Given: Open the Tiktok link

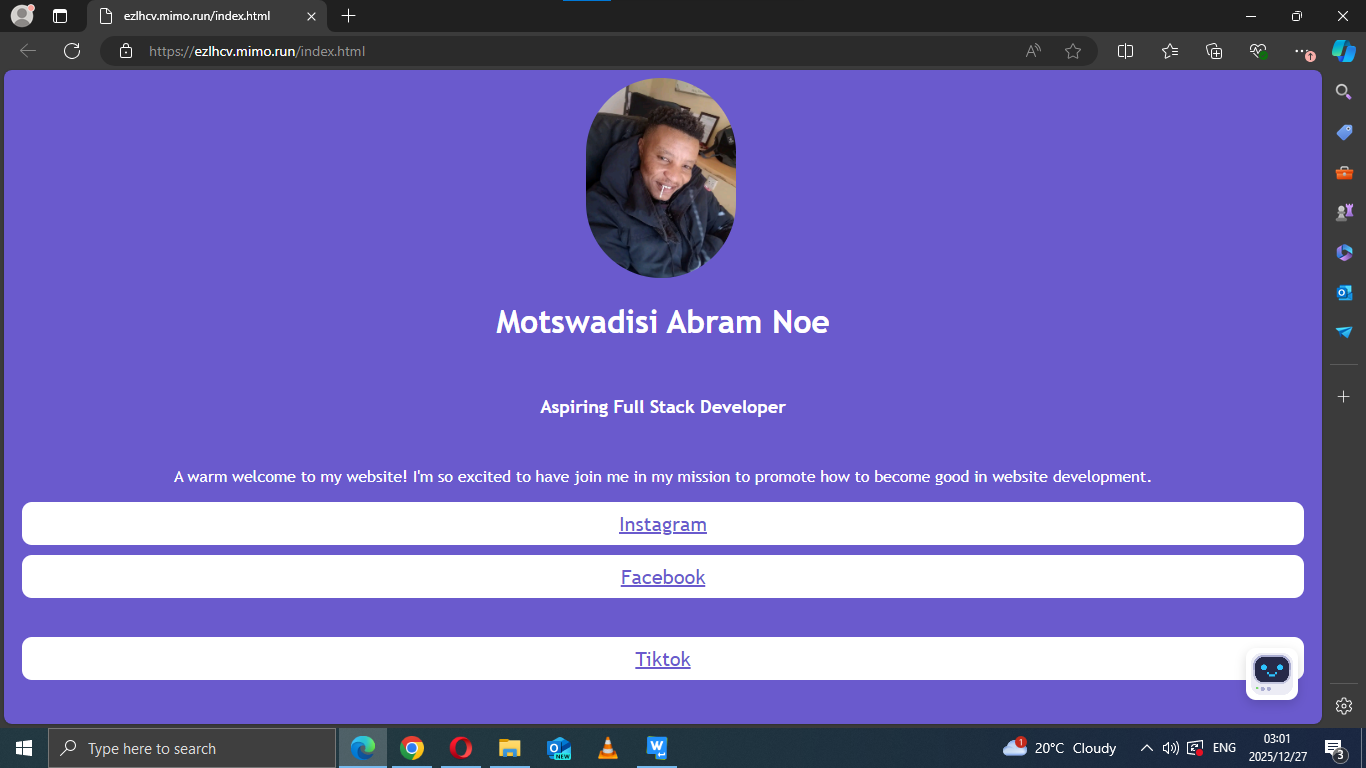Looking at the screenshot, I should tap(663, 658).
